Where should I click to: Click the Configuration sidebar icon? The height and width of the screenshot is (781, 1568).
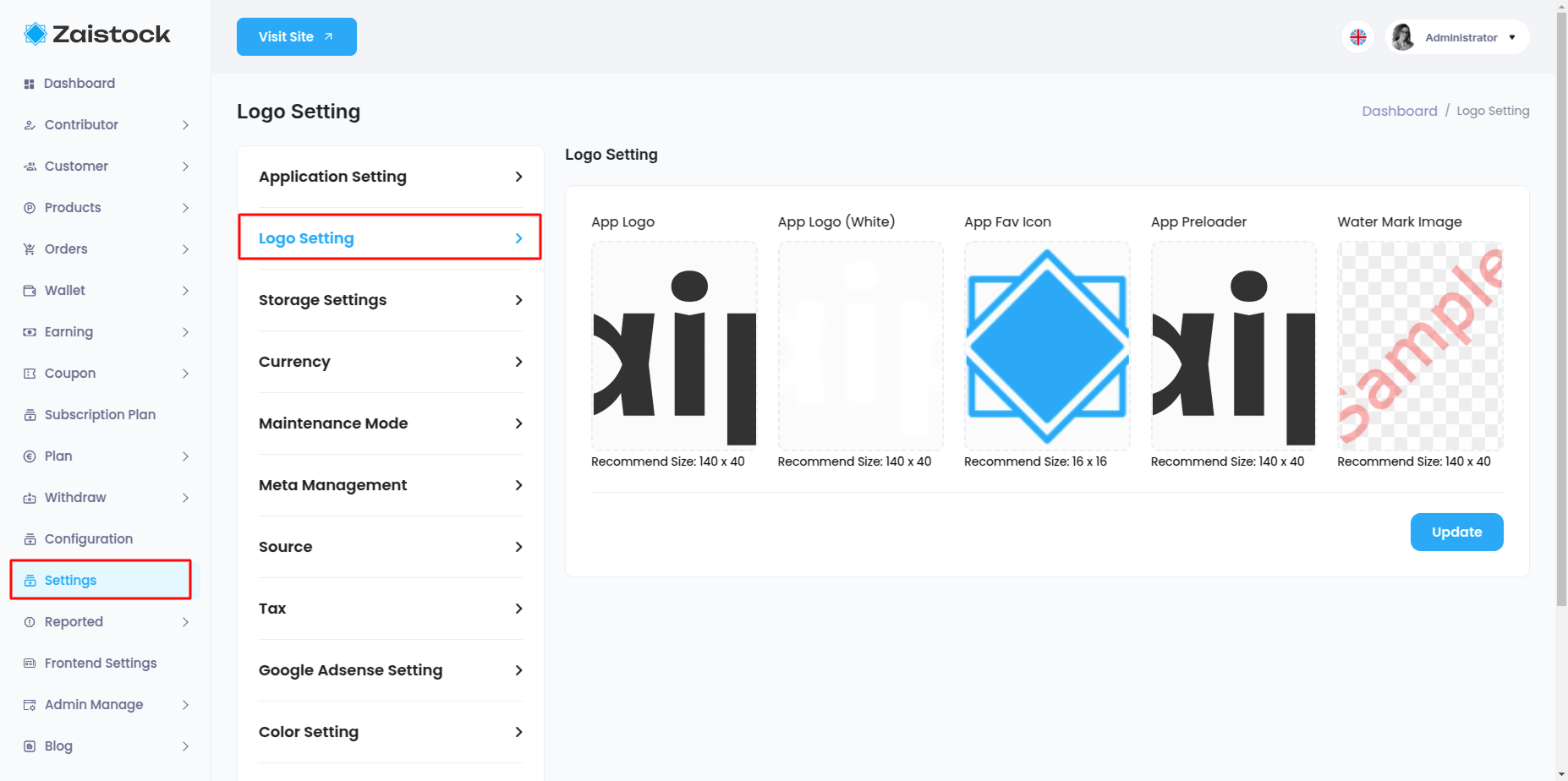30,539
